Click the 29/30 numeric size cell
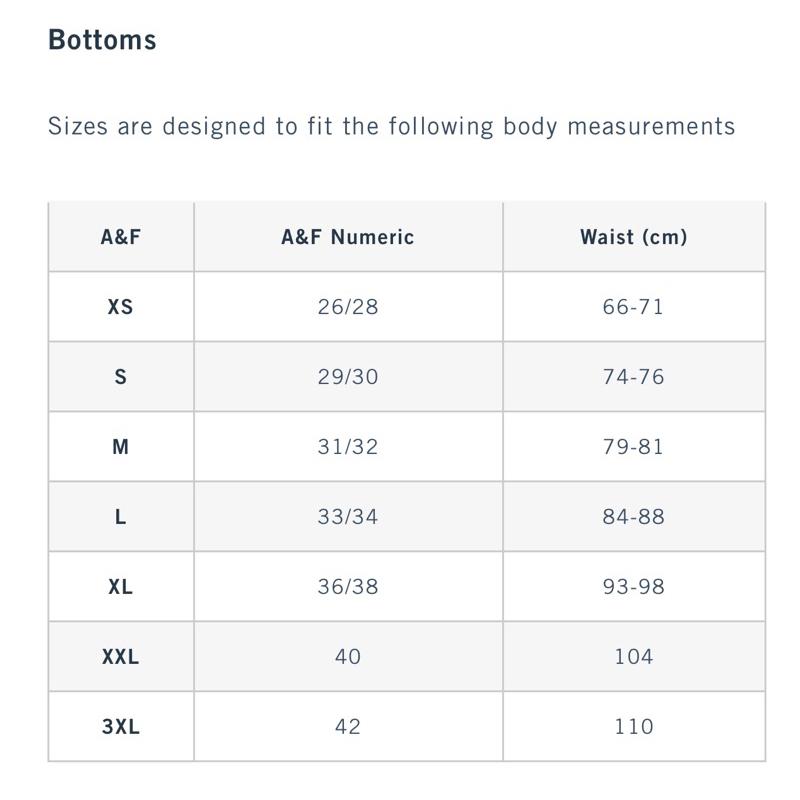 pyautogui.click(x=348, y=377)
